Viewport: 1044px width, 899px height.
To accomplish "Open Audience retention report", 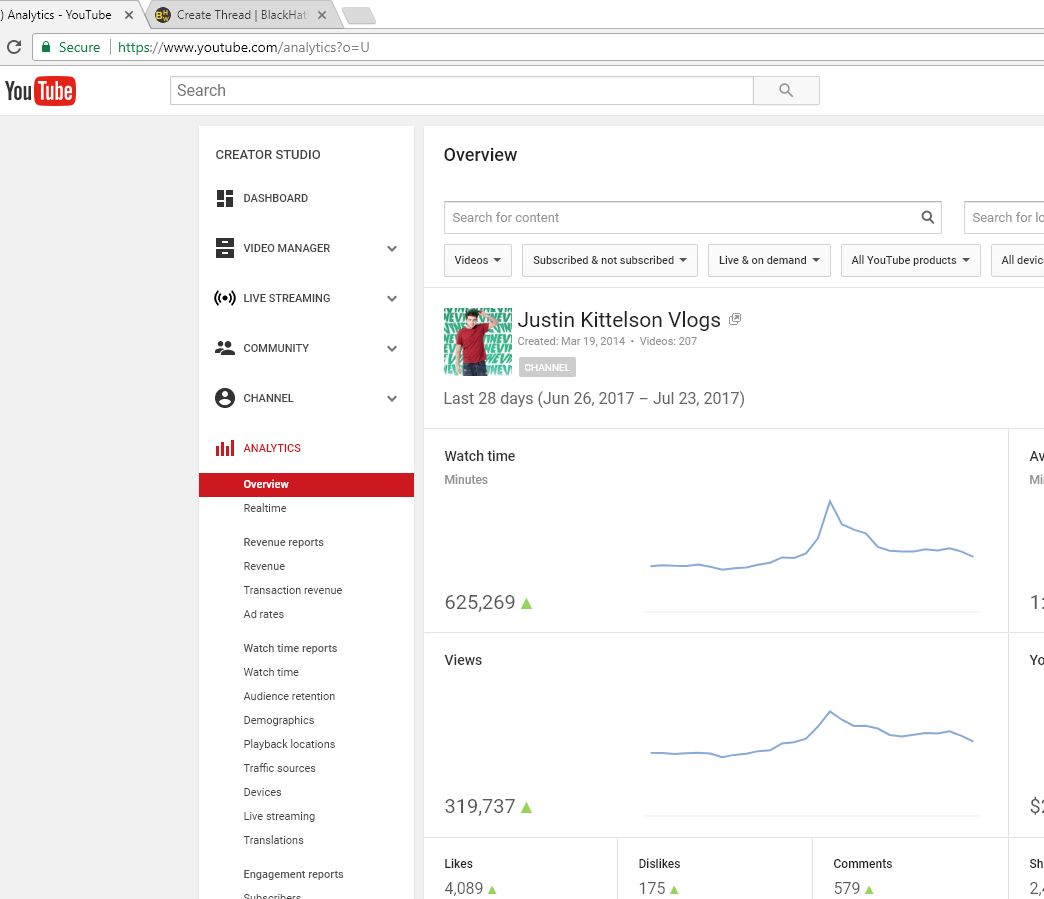I will (x=289, y=696).
